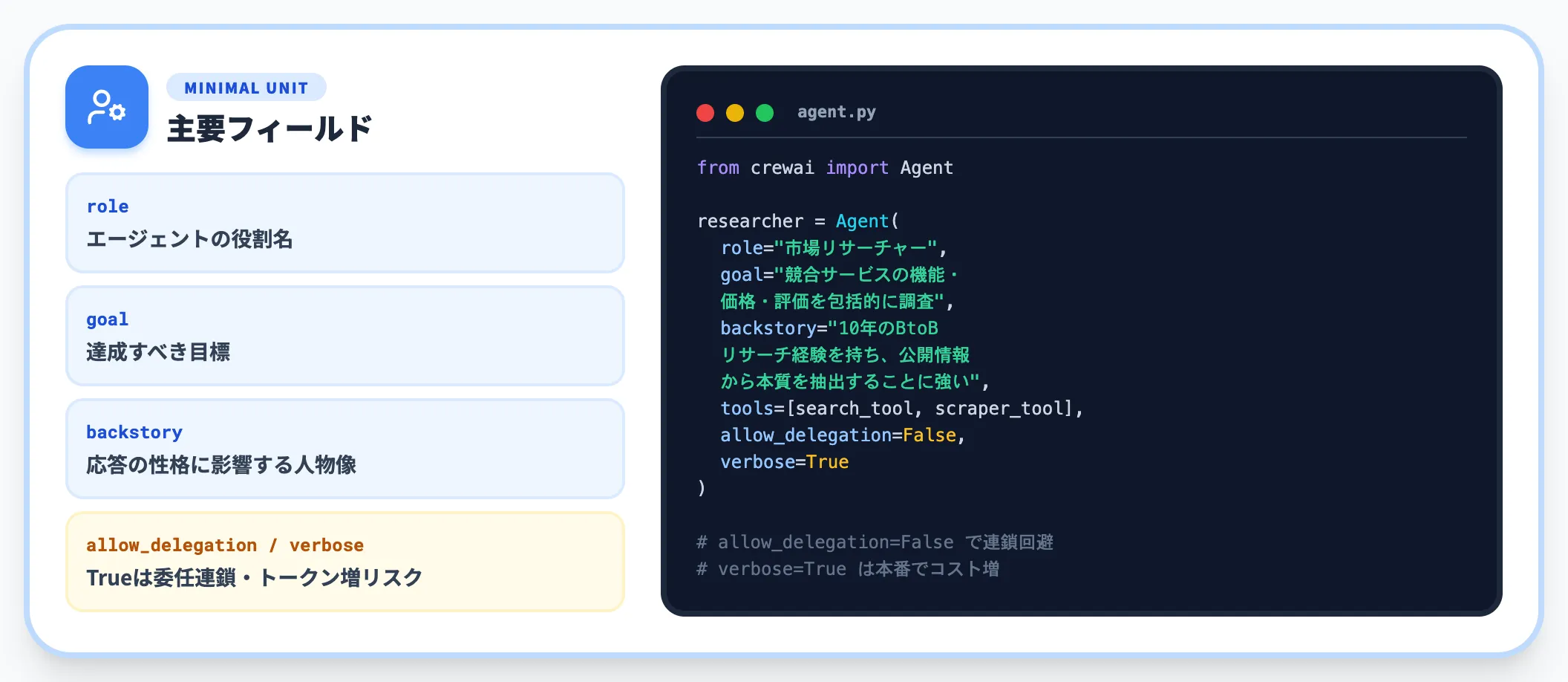Click the backstory="10年のBtoB code line
This screenshot has width=1568, height=682.
(x=829, y=328)
